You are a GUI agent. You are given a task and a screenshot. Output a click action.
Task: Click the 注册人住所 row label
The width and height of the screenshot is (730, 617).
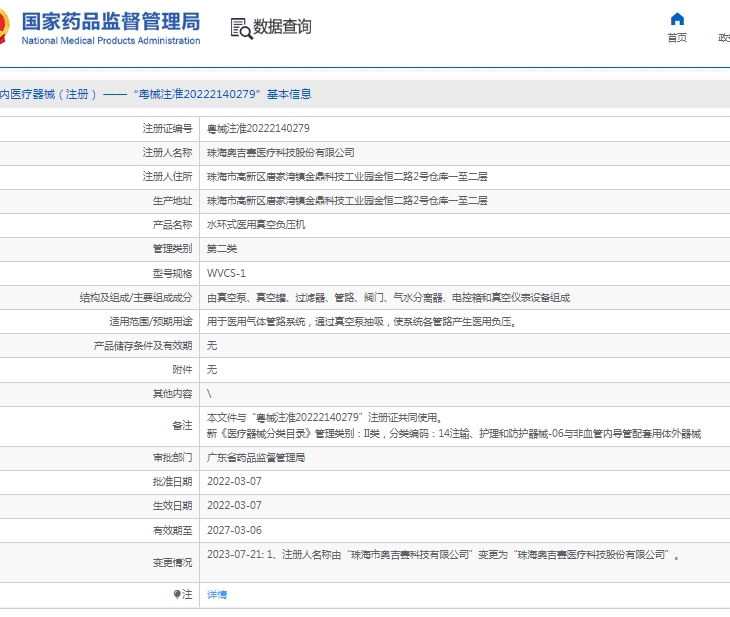pyautogui.click(x=168, y=176)
